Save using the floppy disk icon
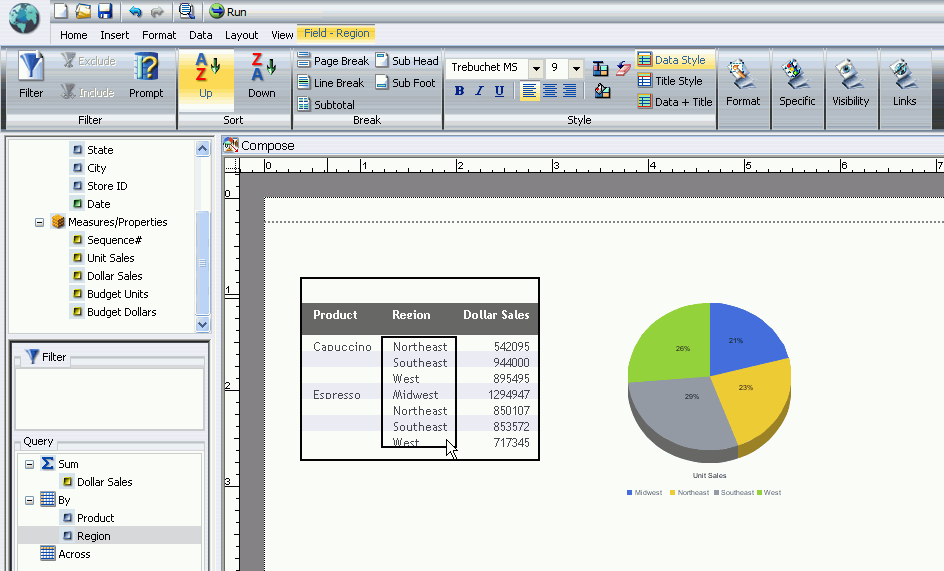 (x=105, y=11)
